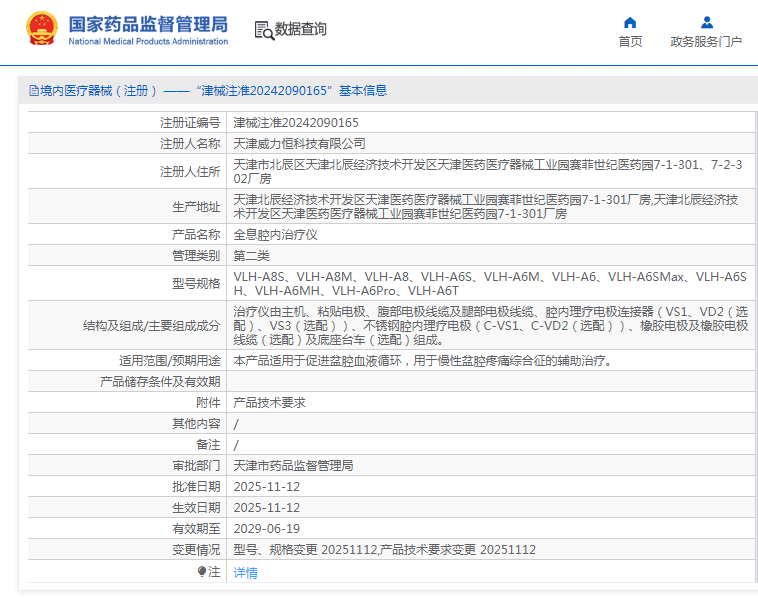Click 天津市药品监督管理局 approval department
758x598 pixels.
tap(293, 466)
